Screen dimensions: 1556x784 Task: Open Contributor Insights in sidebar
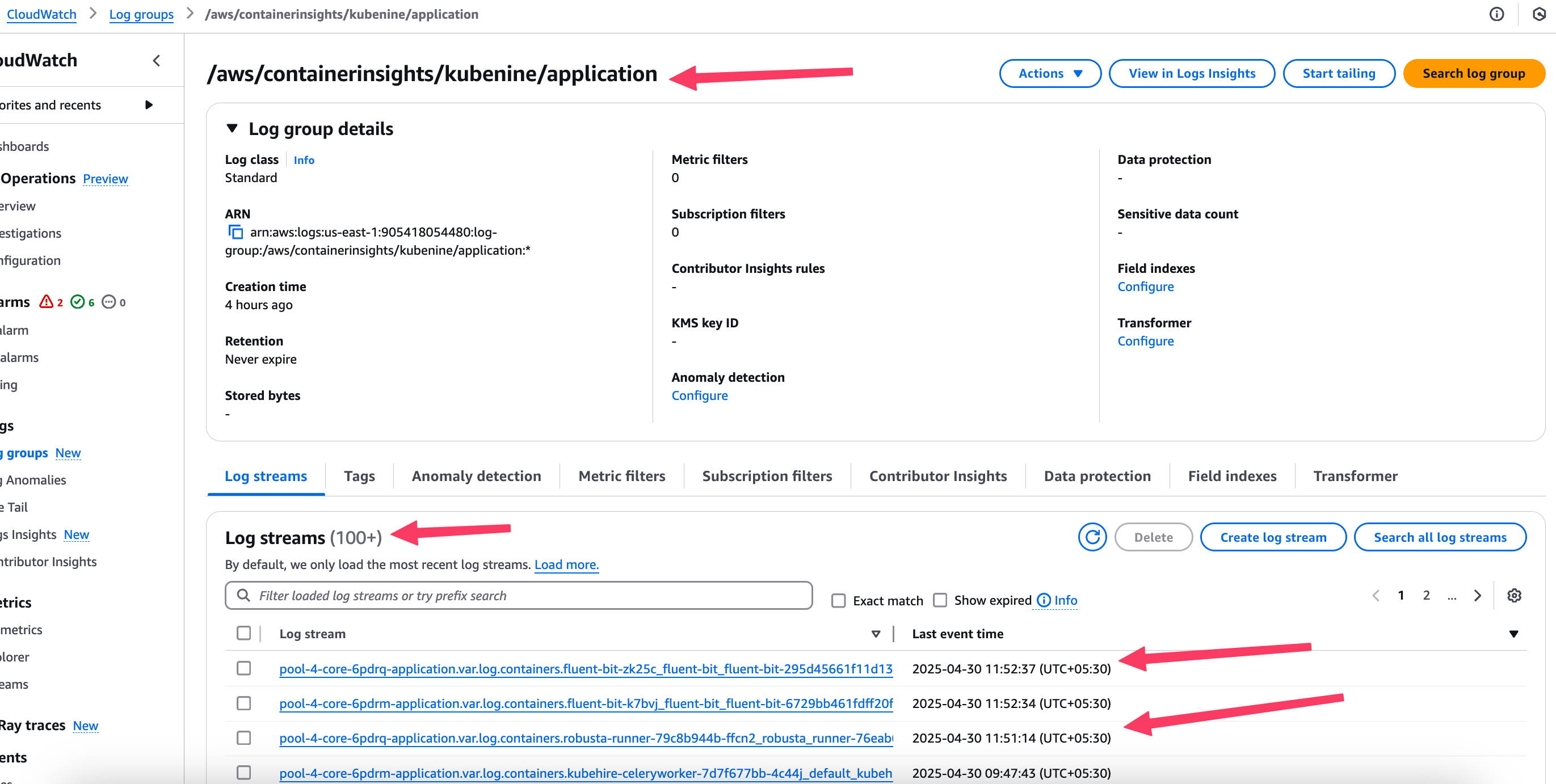coord(48,561)
